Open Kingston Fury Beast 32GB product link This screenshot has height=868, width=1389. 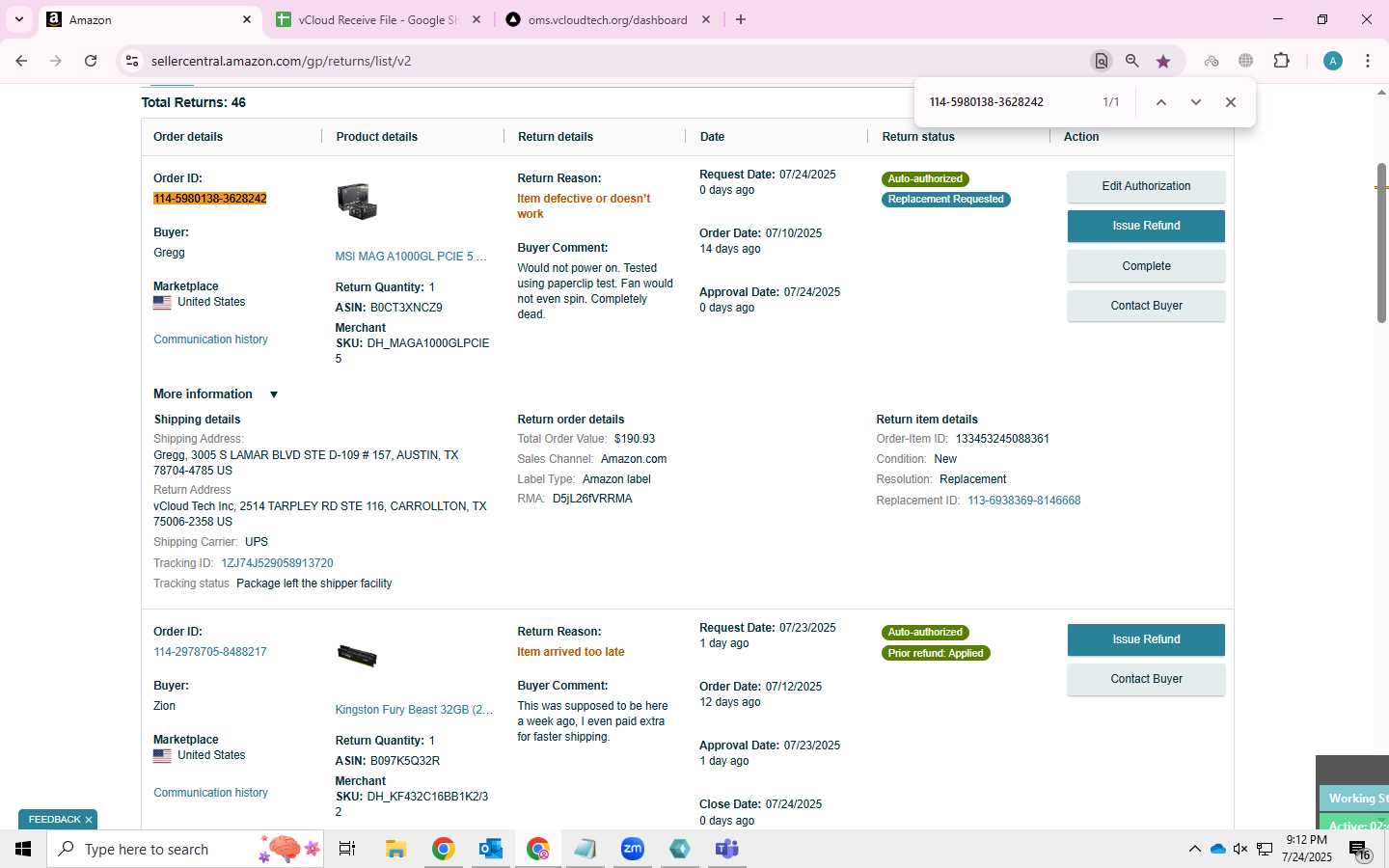(x=414, y=710)
